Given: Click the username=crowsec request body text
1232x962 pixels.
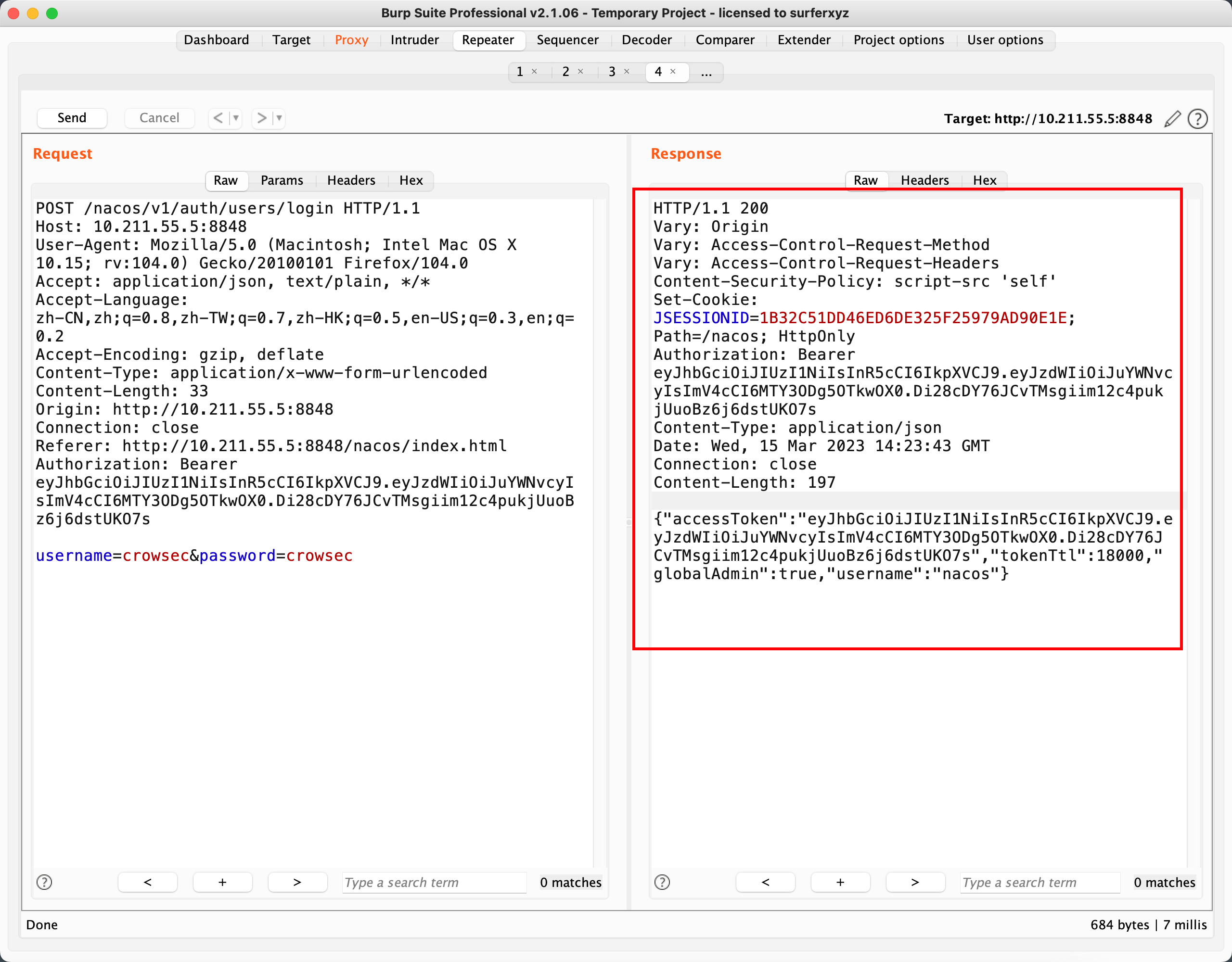Looking at the screenshot, I should click(x=113, y=556).
